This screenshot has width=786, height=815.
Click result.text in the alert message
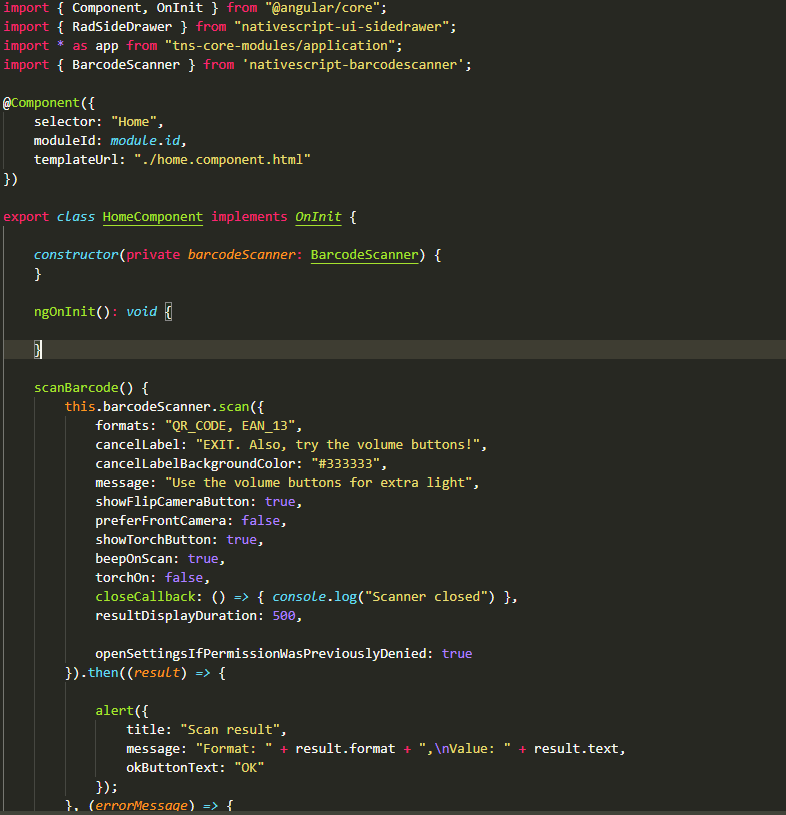576,748
